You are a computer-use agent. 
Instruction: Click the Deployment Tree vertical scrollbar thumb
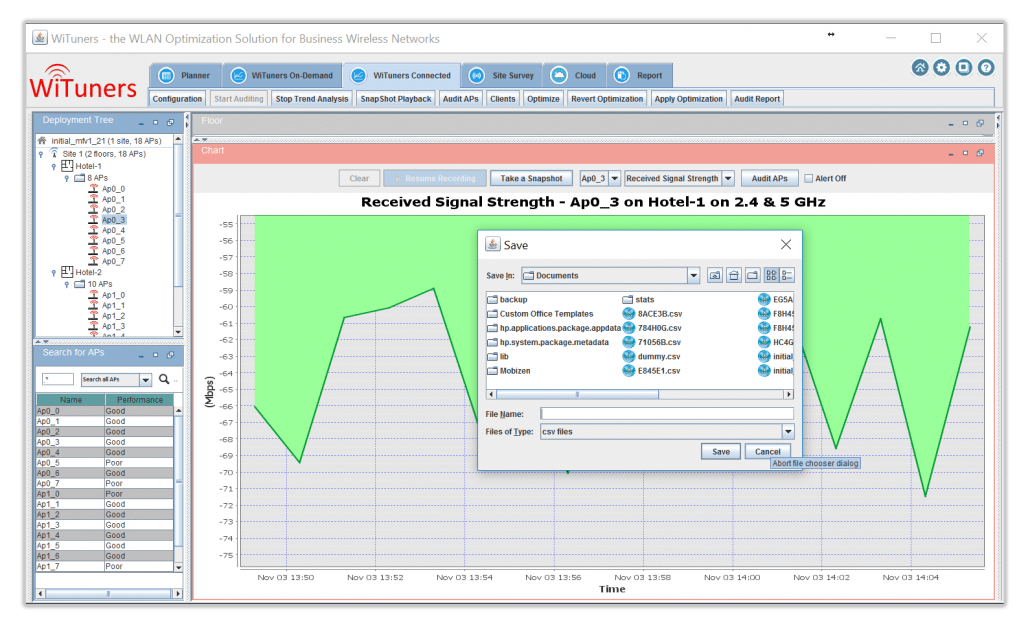(x=177, y=216)
